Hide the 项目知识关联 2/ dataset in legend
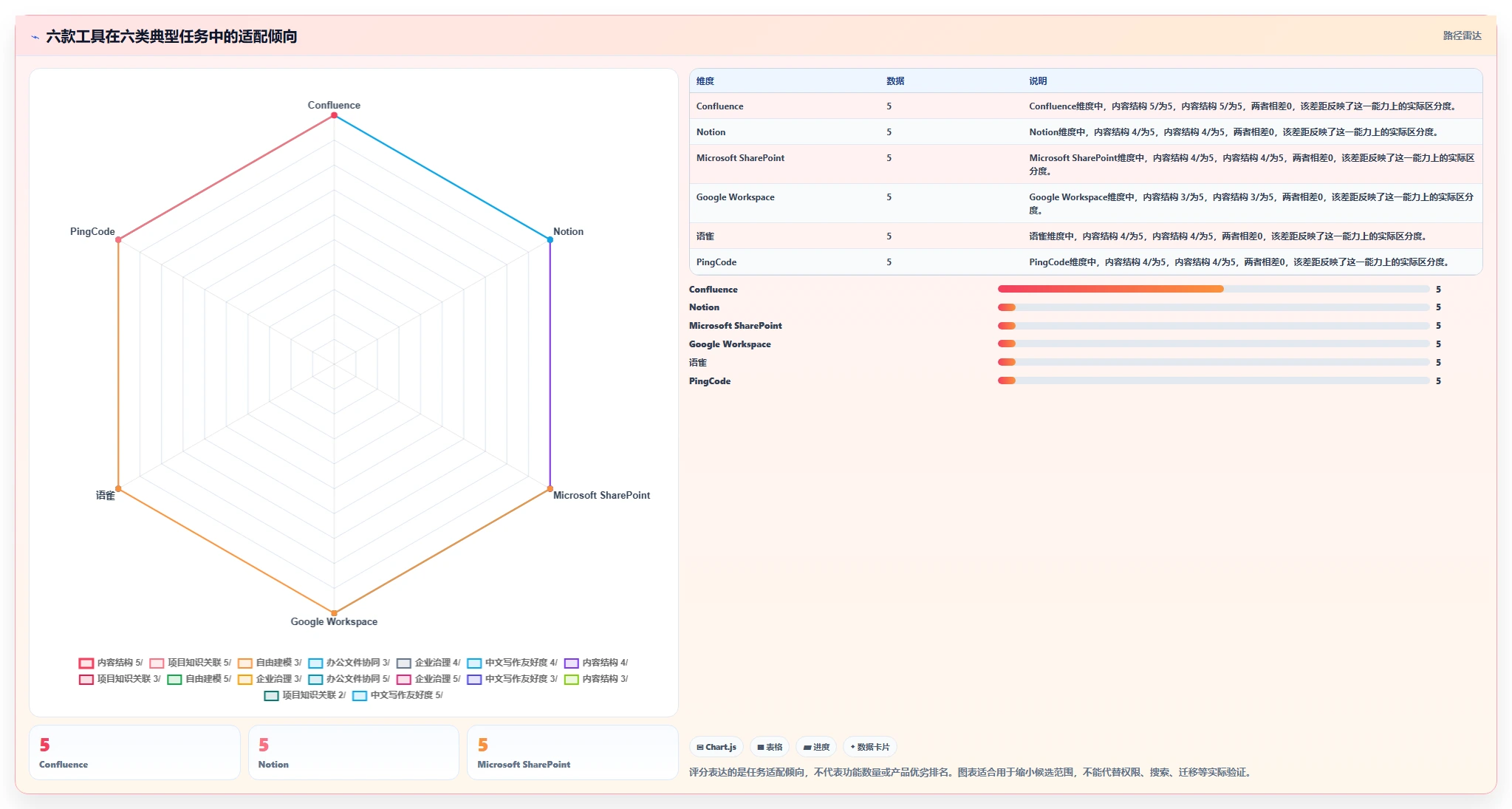Image resolution: width=1512 pixels, height=809 pixels. [305, 695]
